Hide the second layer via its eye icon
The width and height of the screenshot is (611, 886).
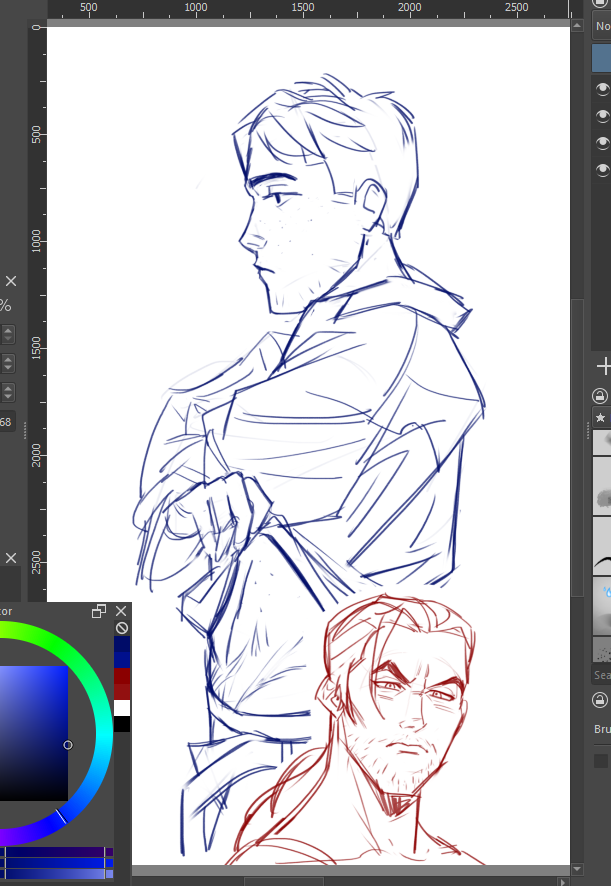click(x=603, y=115)
